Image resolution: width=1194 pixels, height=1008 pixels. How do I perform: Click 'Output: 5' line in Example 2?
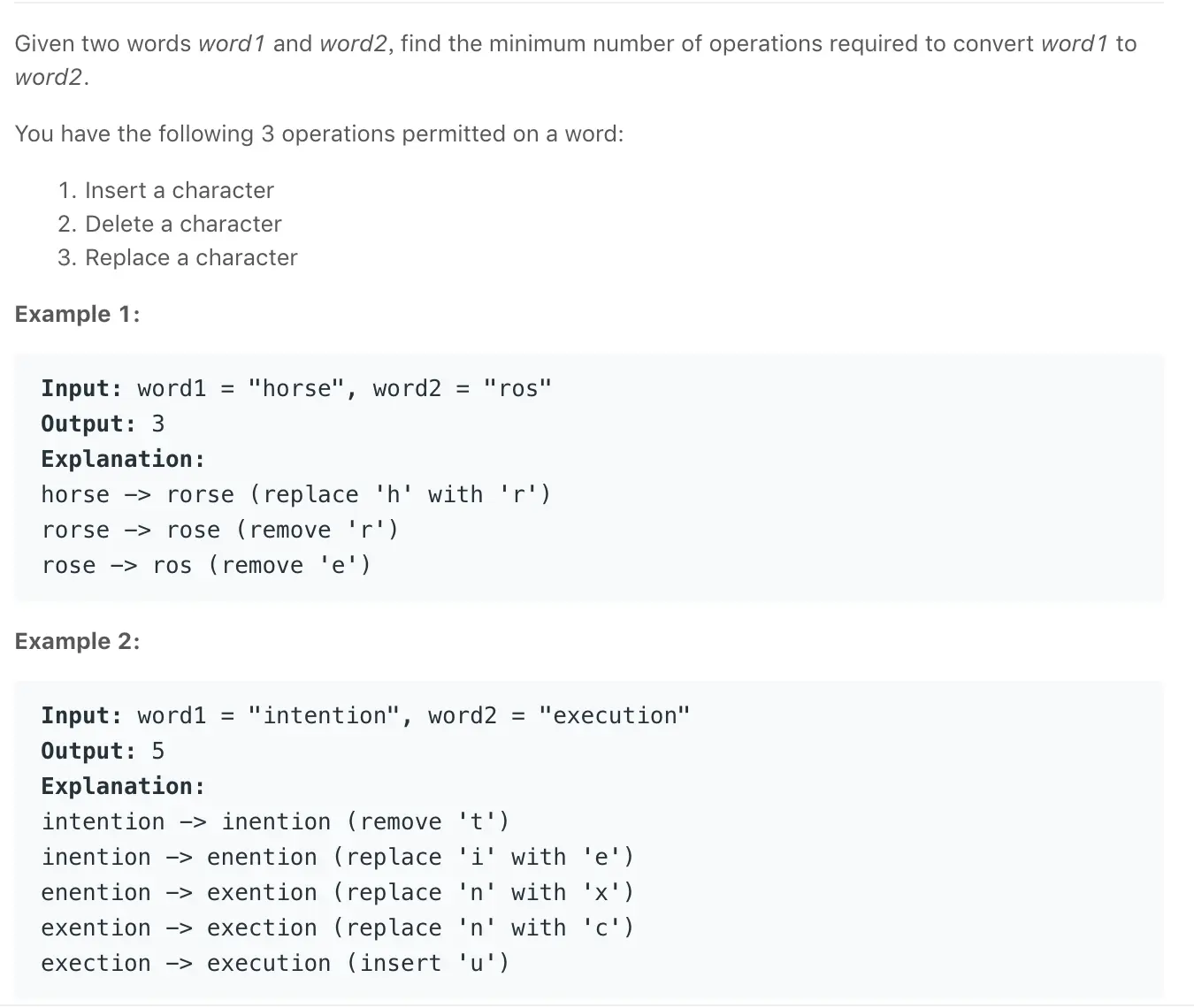coord(103,751)
